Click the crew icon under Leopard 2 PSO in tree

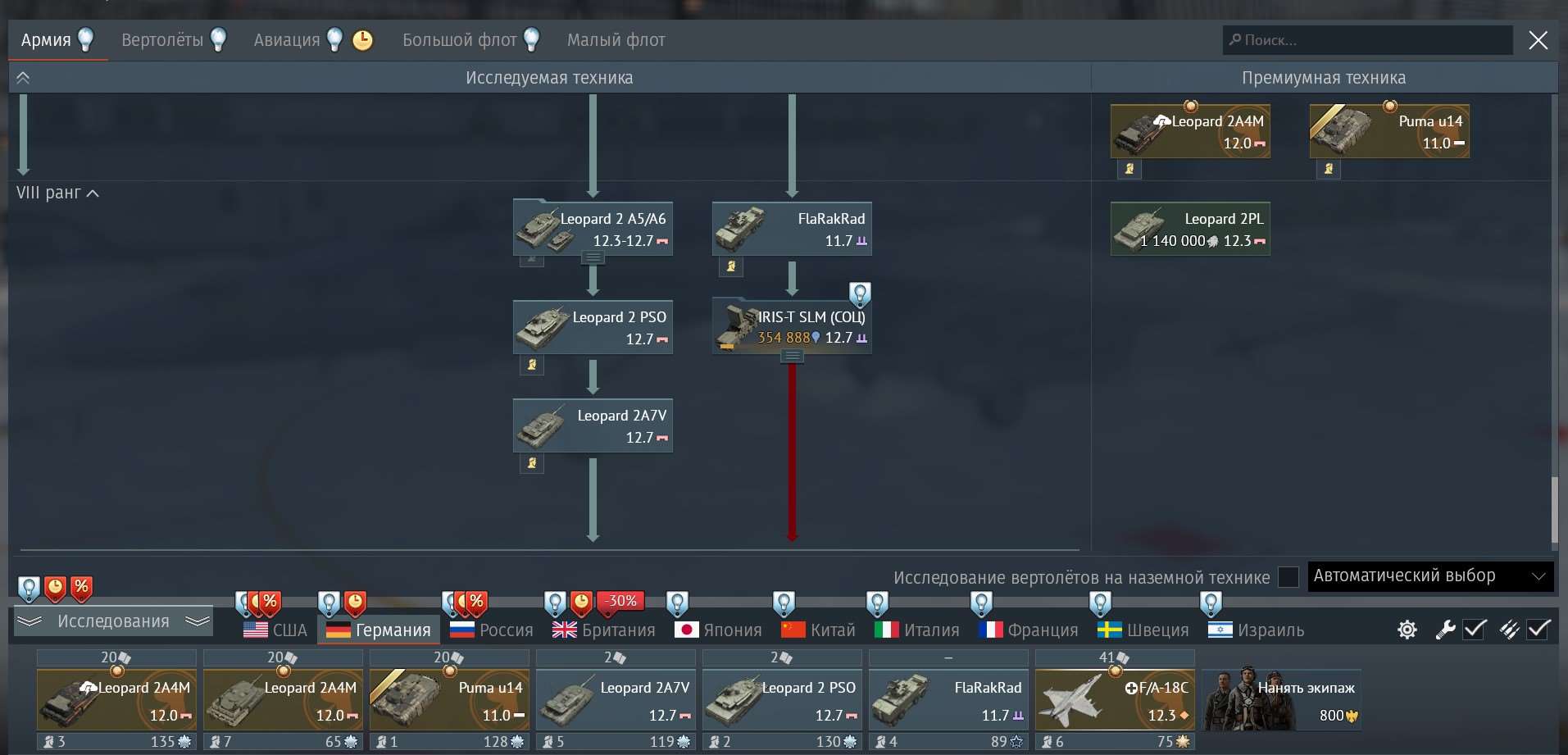(532, 364)
